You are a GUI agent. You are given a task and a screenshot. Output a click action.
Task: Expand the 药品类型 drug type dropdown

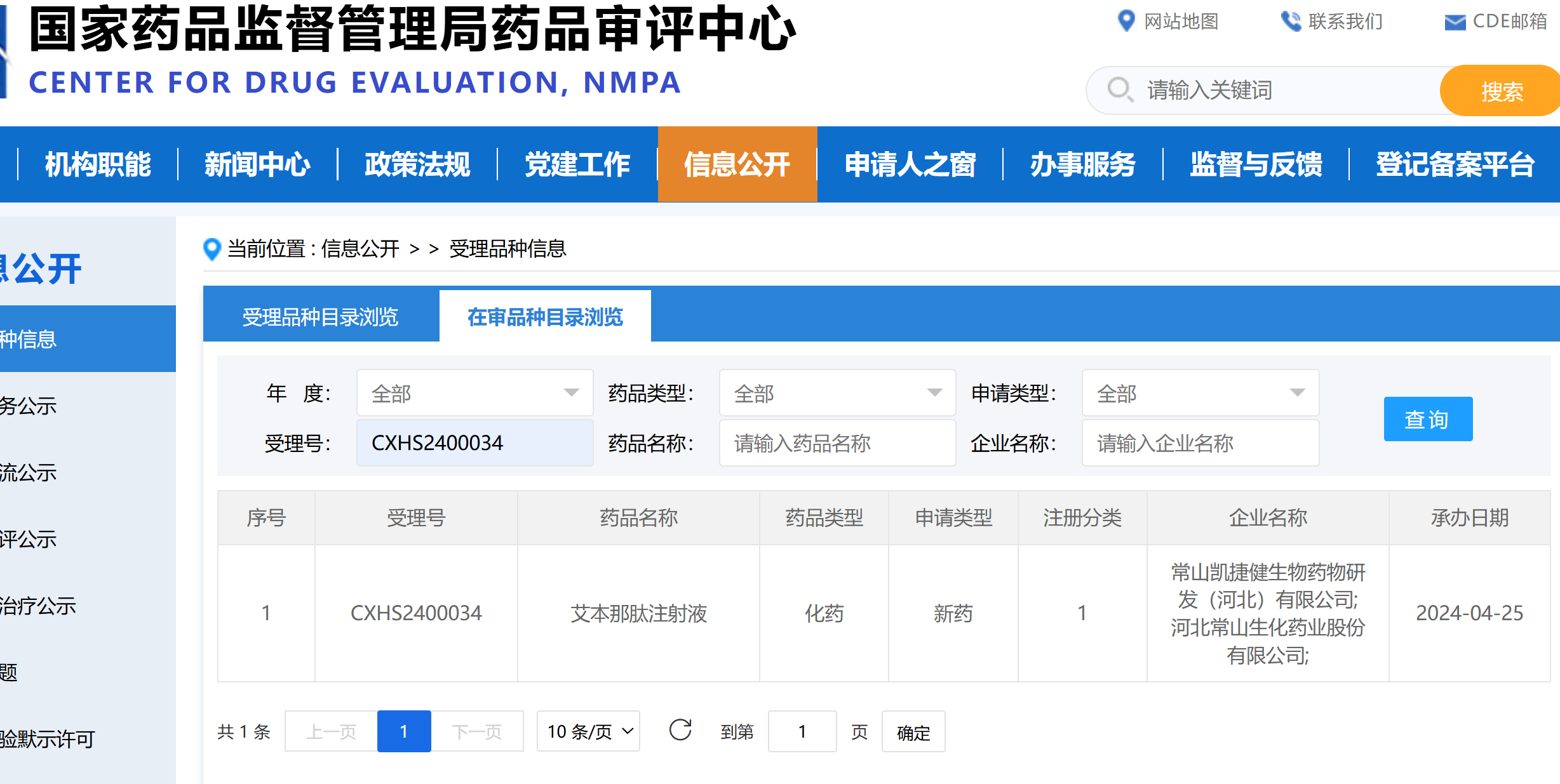point(837,393)
